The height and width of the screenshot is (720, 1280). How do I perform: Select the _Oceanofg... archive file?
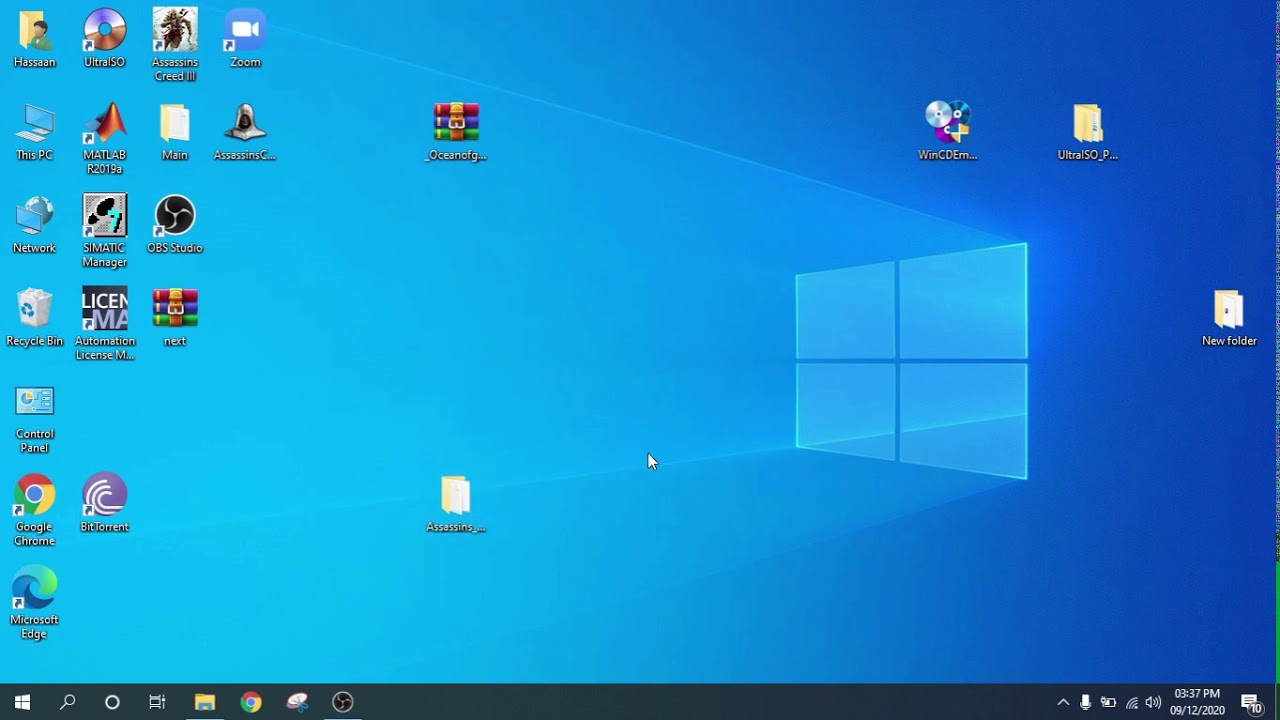pyautogui.click(x=456, y=132)
